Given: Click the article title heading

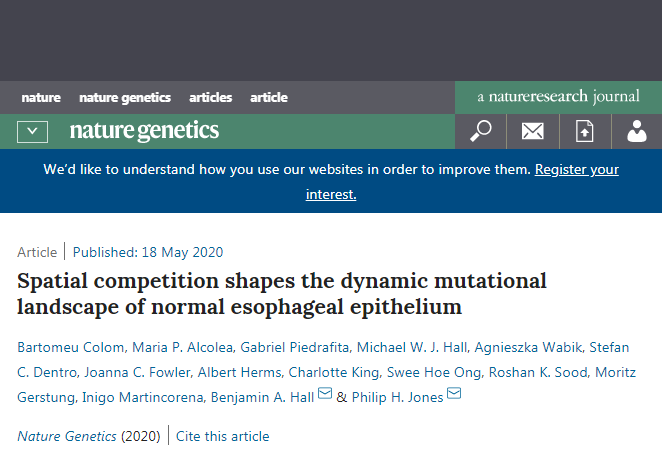Looking at the screenshot, I should click(x=282, y=292).
